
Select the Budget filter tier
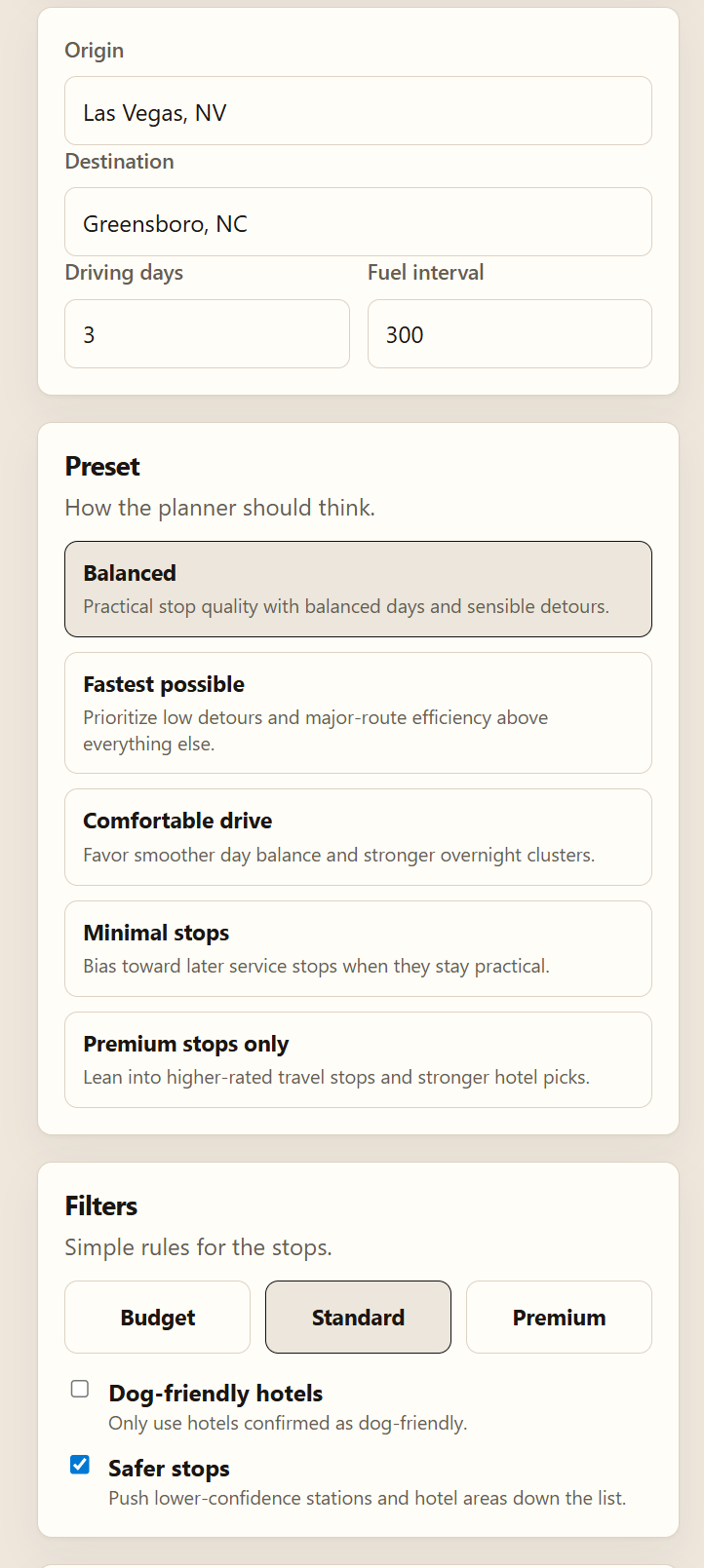tap(157, 1318)
